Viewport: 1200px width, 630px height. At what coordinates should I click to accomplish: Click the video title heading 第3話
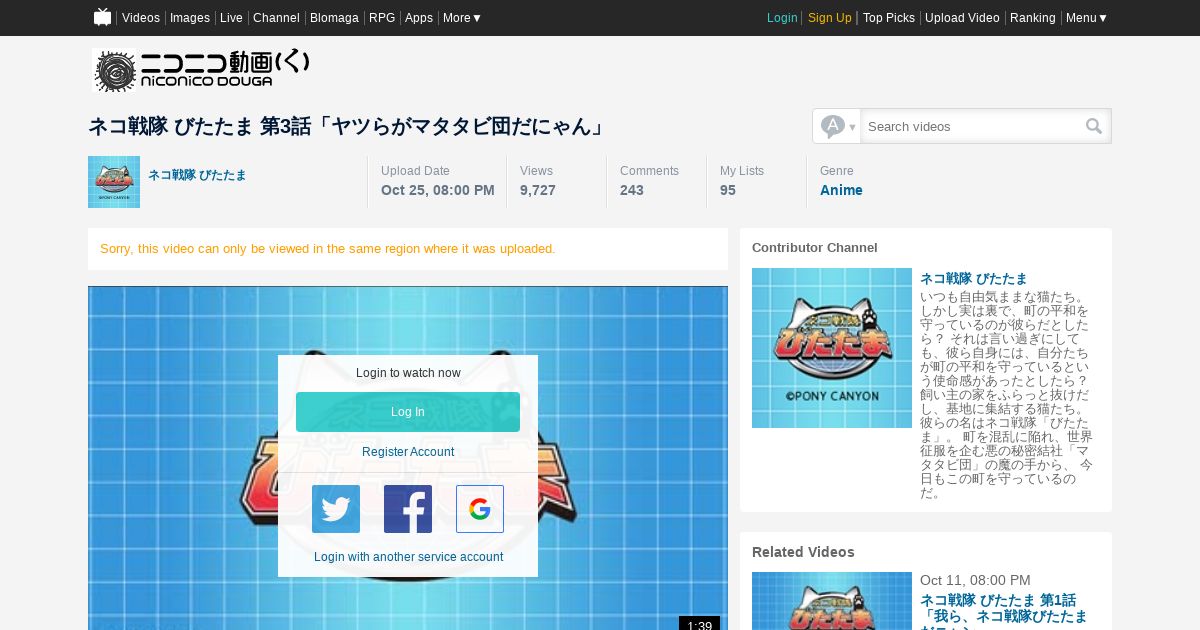(347, 127)
